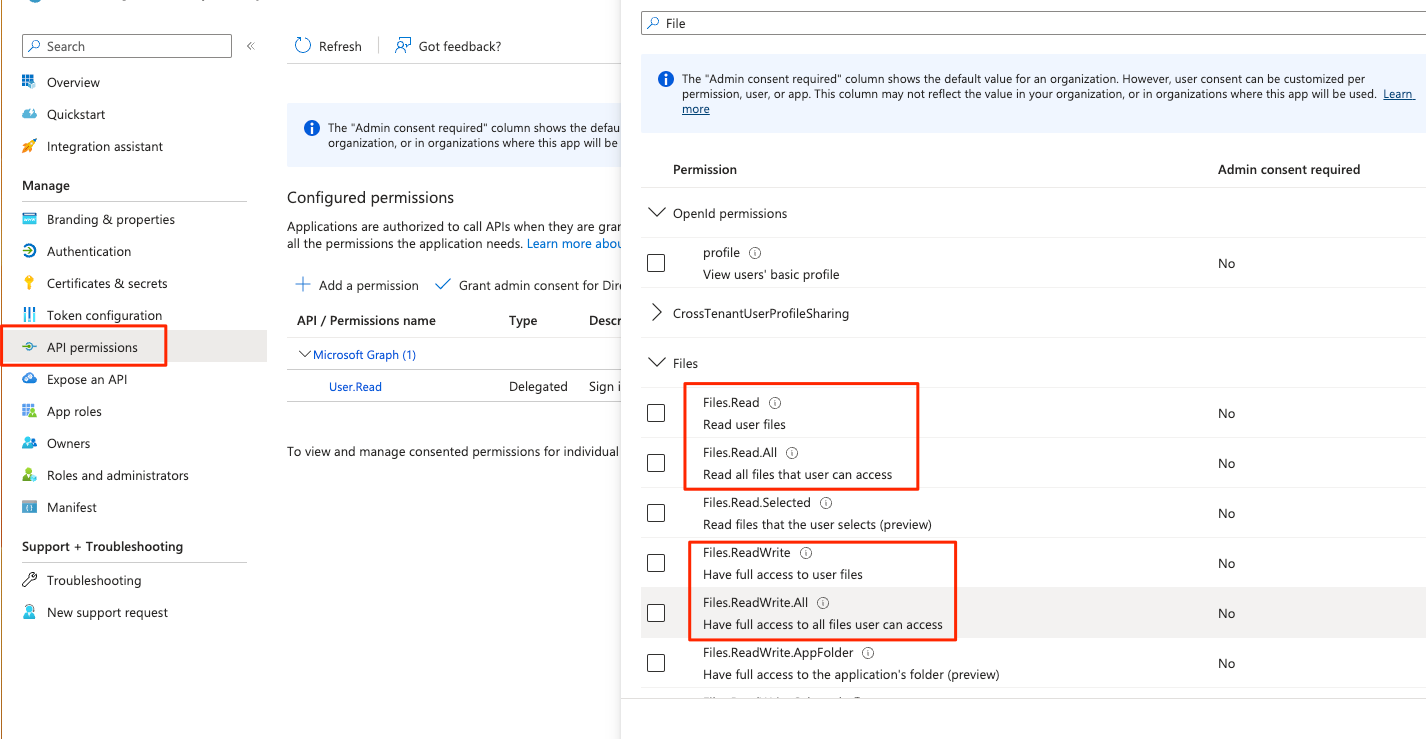Check the Files.ReadWrite permission checkbox
Image resolution: width=1426 pixels, height=739 pixels.
click(656, 562)
